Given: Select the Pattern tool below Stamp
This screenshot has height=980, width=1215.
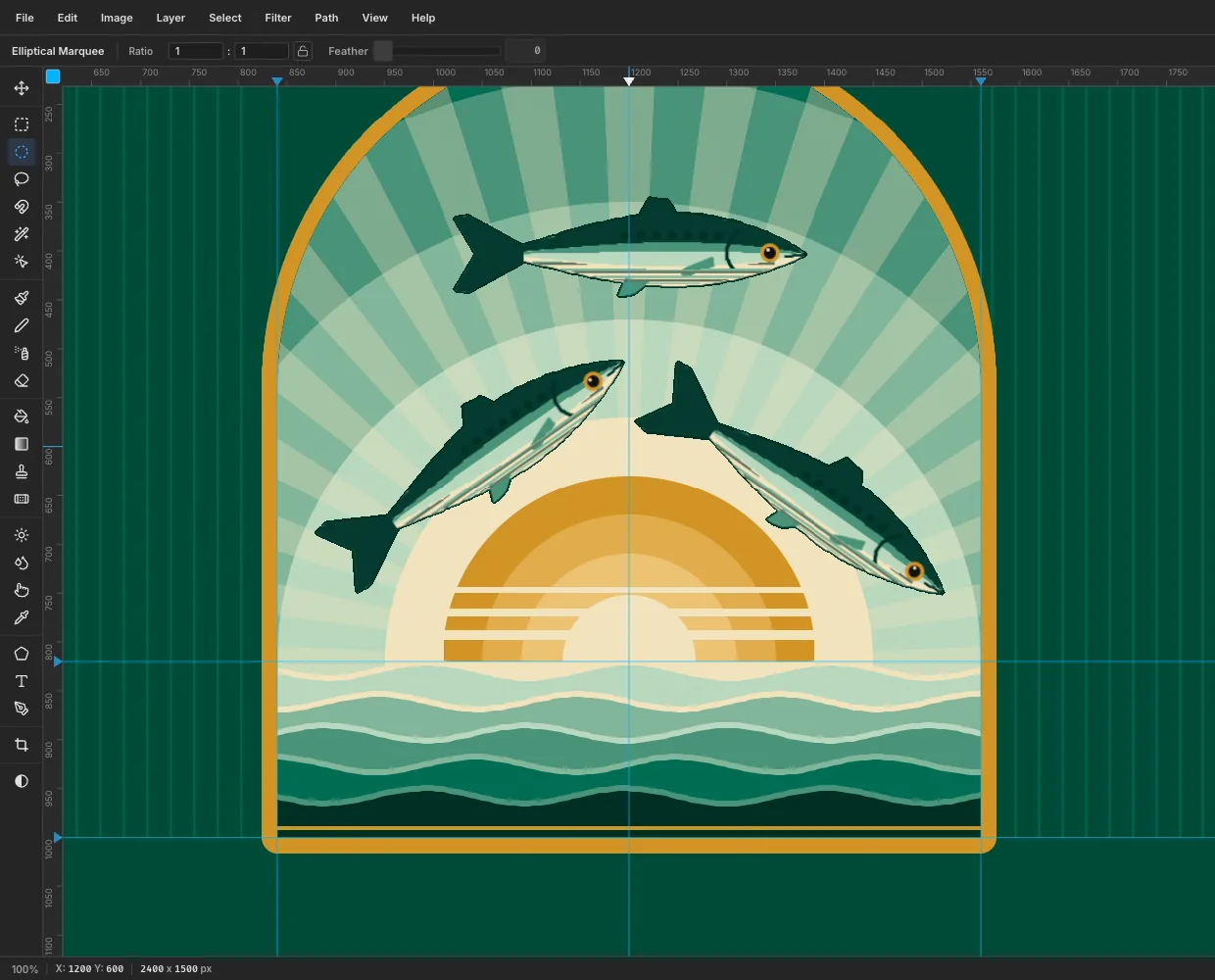Looking at the screenshot, I should tap(22, 499).
